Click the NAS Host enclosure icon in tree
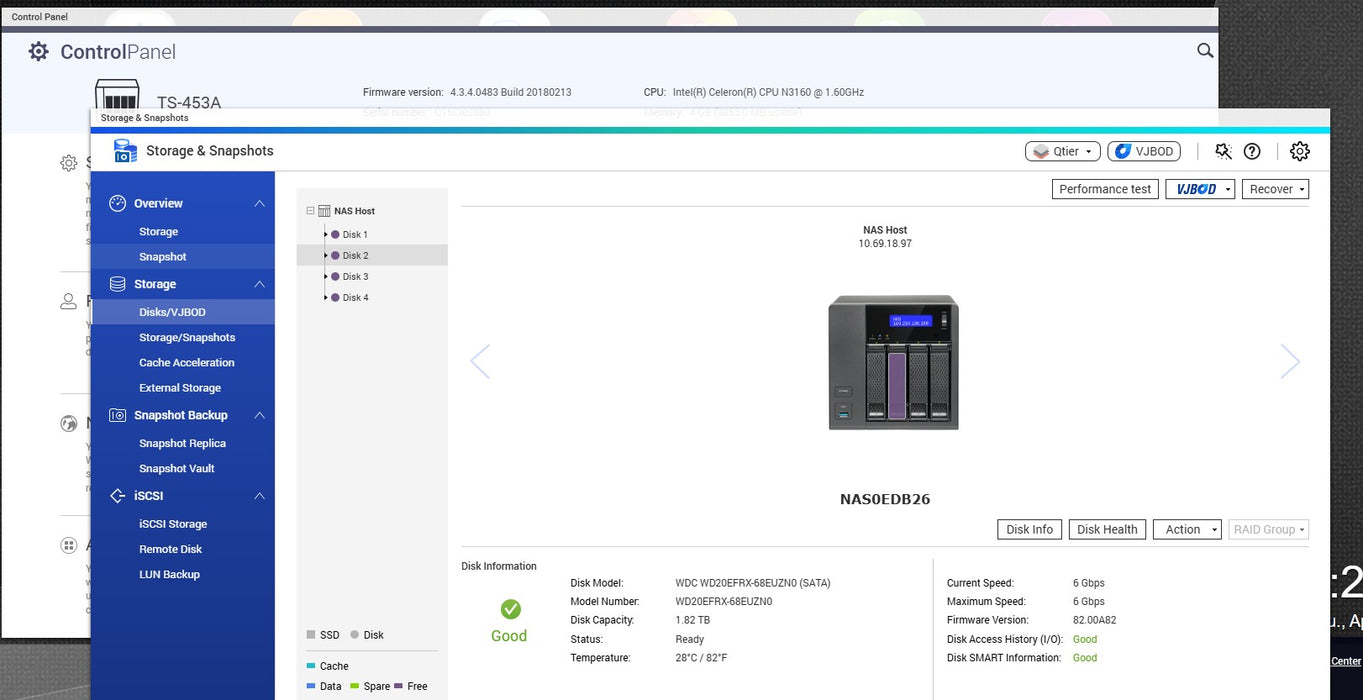The image size is (1363, 700). [324, 211]
